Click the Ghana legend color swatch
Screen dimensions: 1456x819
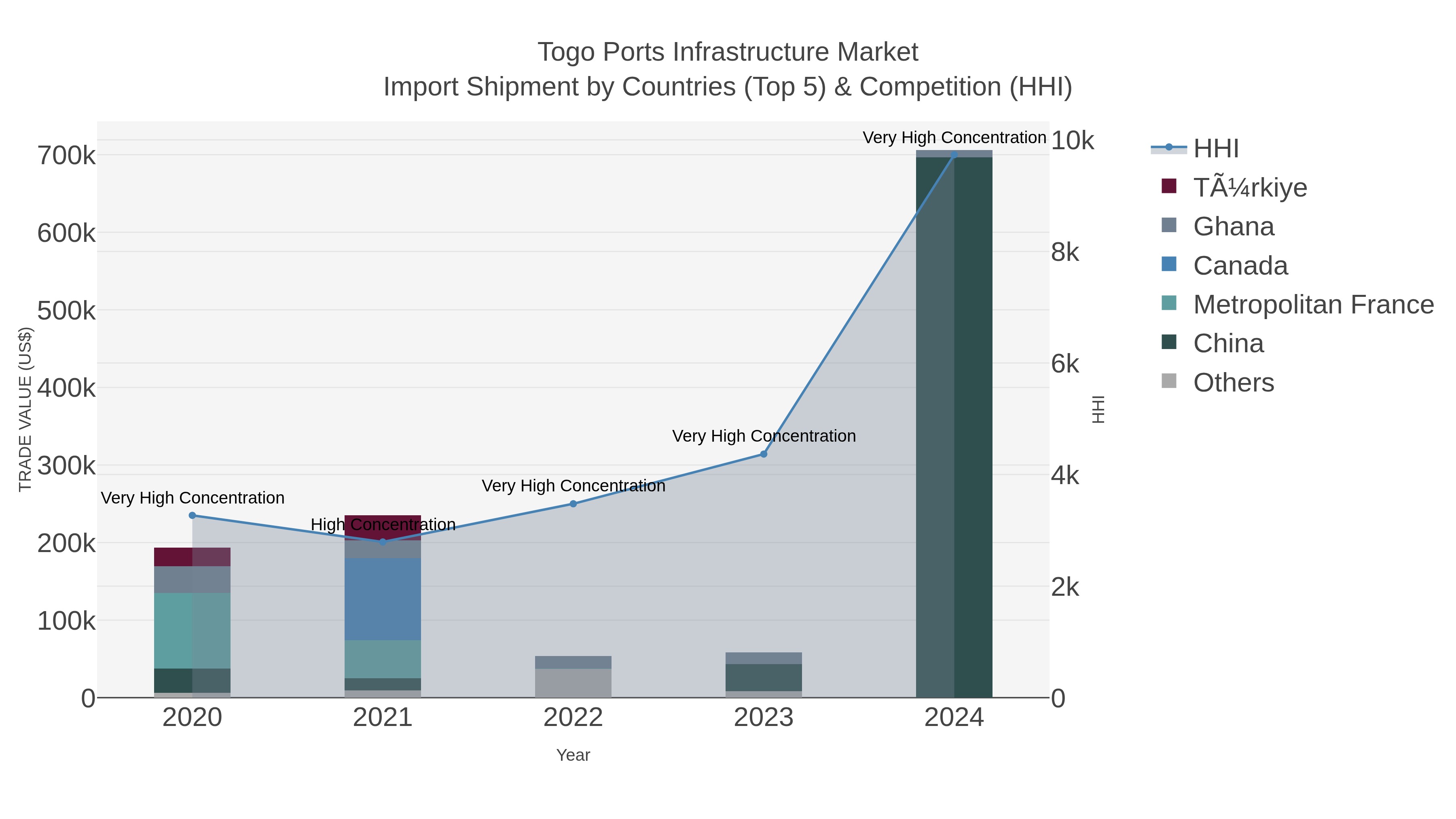point(1169,225)
